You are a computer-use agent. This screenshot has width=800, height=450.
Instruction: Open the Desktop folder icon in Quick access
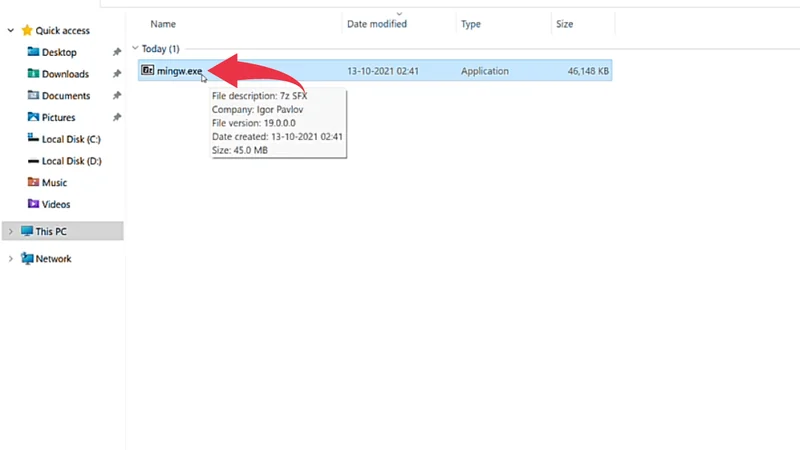[x=33, y=52]
